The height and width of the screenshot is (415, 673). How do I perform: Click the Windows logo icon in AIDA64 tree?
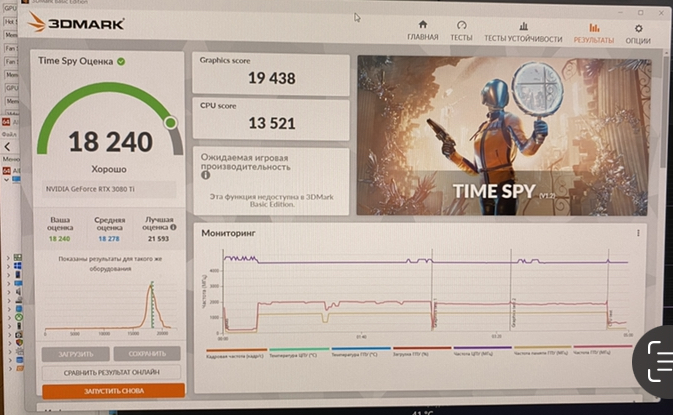(x=18, y=266)
